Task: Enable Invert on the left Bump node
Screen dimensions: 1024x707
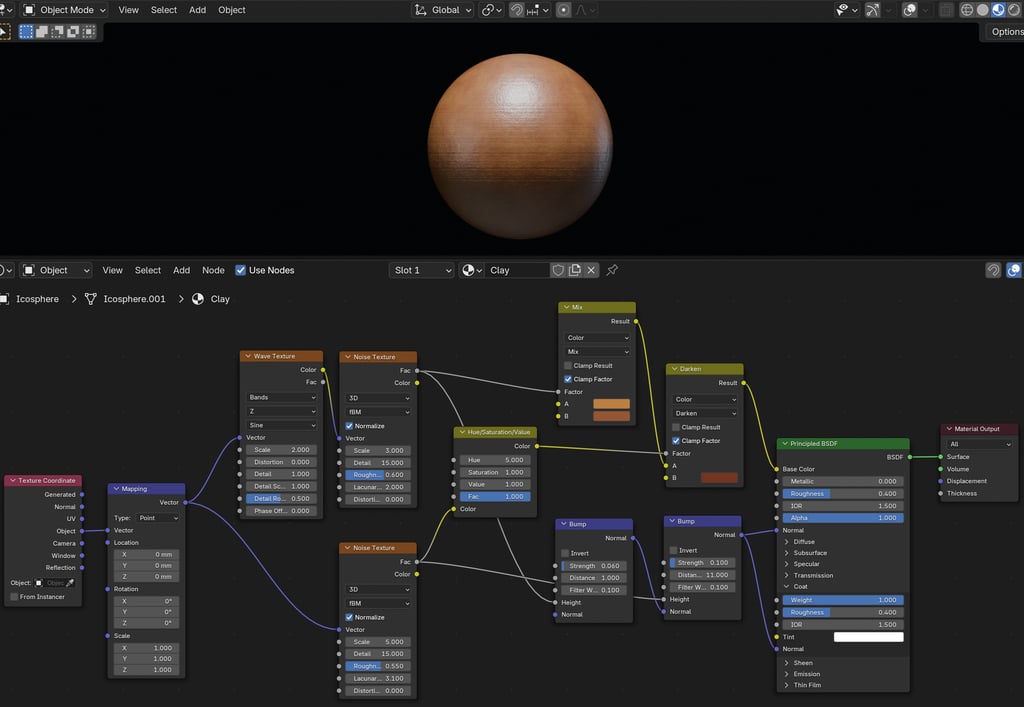Action: tap(565, 553)
